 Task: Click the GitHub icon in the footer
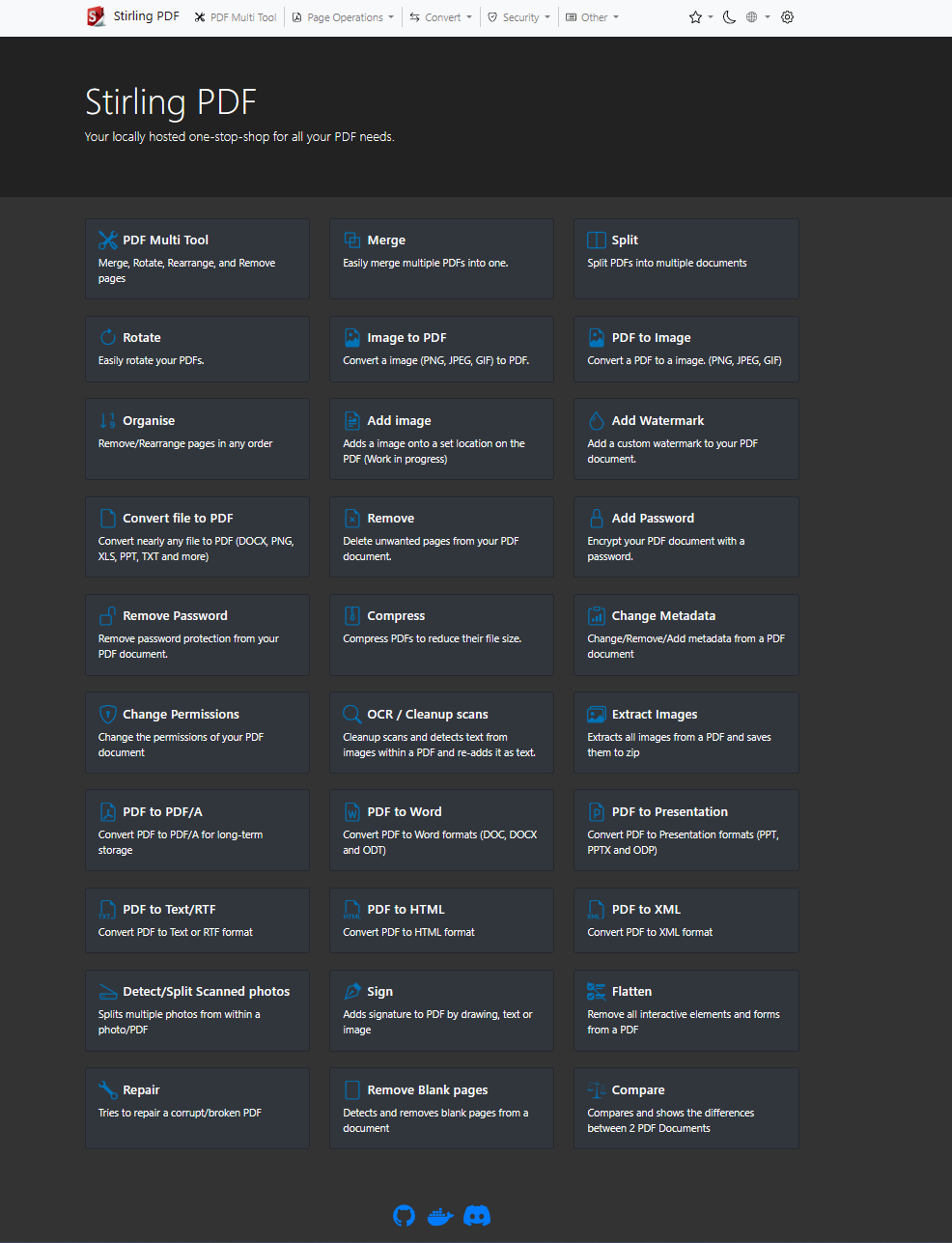[404, 1216]
